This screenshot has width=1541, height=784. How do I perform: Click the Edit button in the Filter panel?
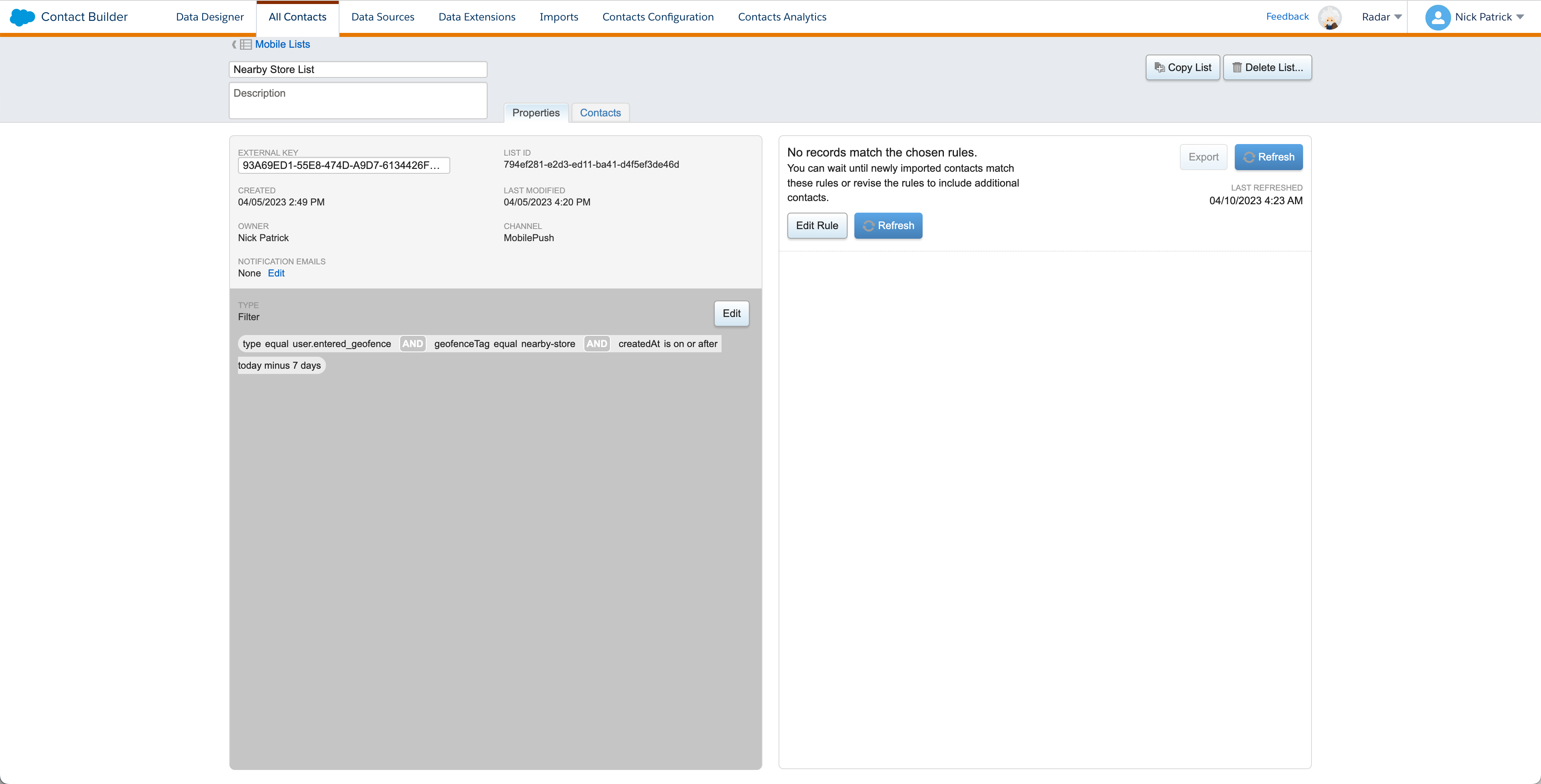(731, 313)
